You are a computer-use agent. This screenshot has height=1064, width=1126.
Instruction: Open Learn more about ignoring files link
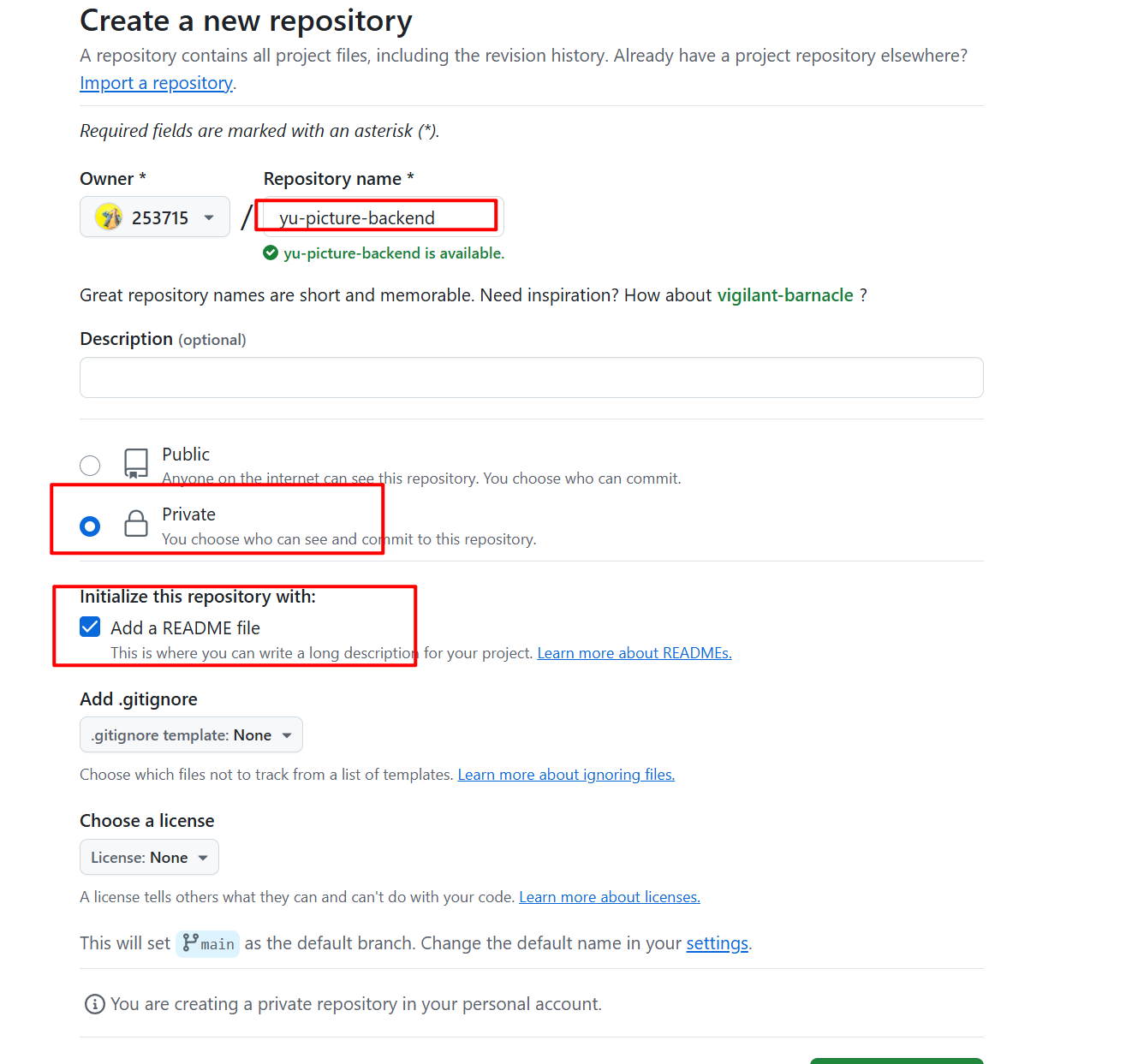566,775
